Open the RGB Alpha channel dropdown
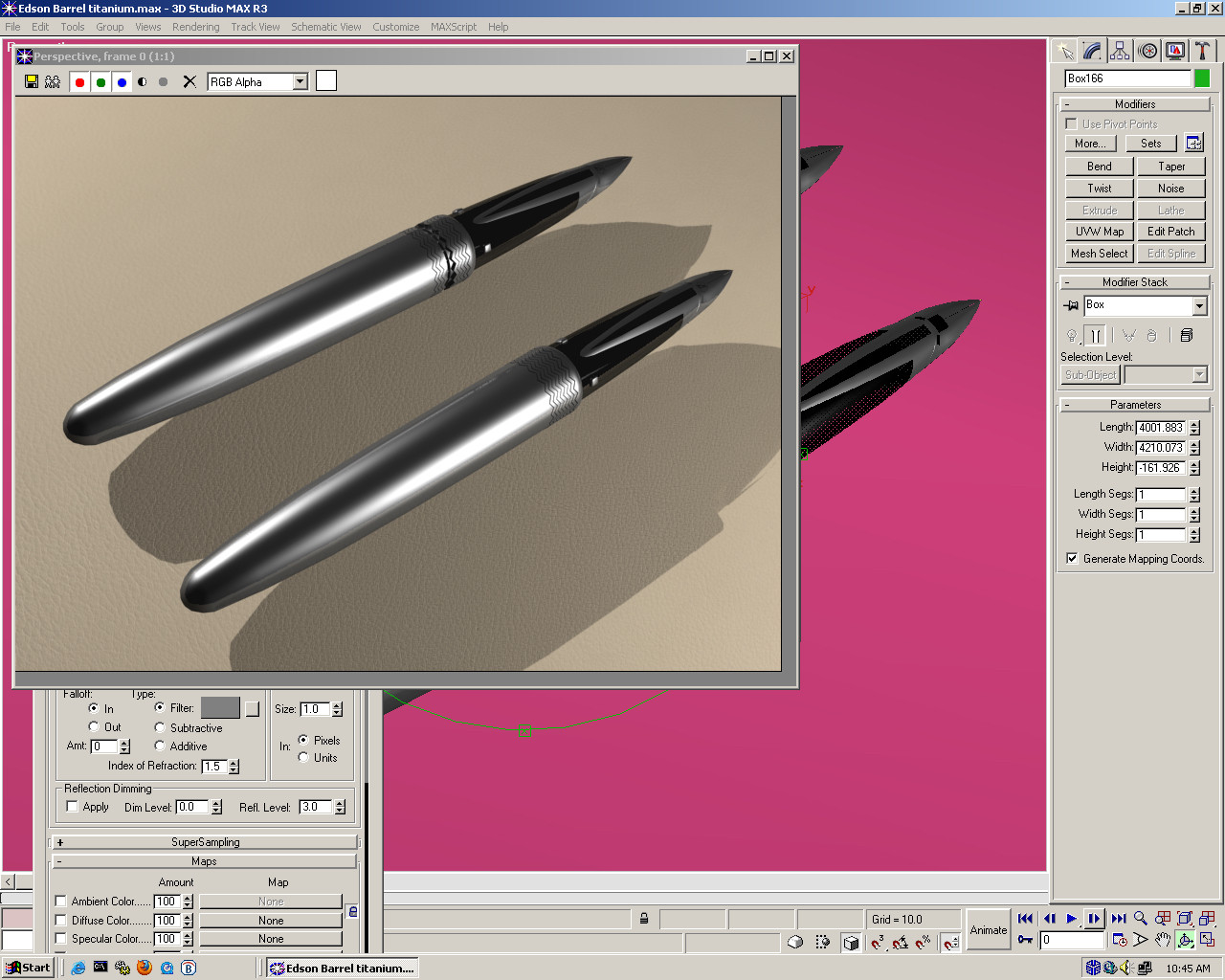This screenshot has height=980, width=1225. (300, 82)
